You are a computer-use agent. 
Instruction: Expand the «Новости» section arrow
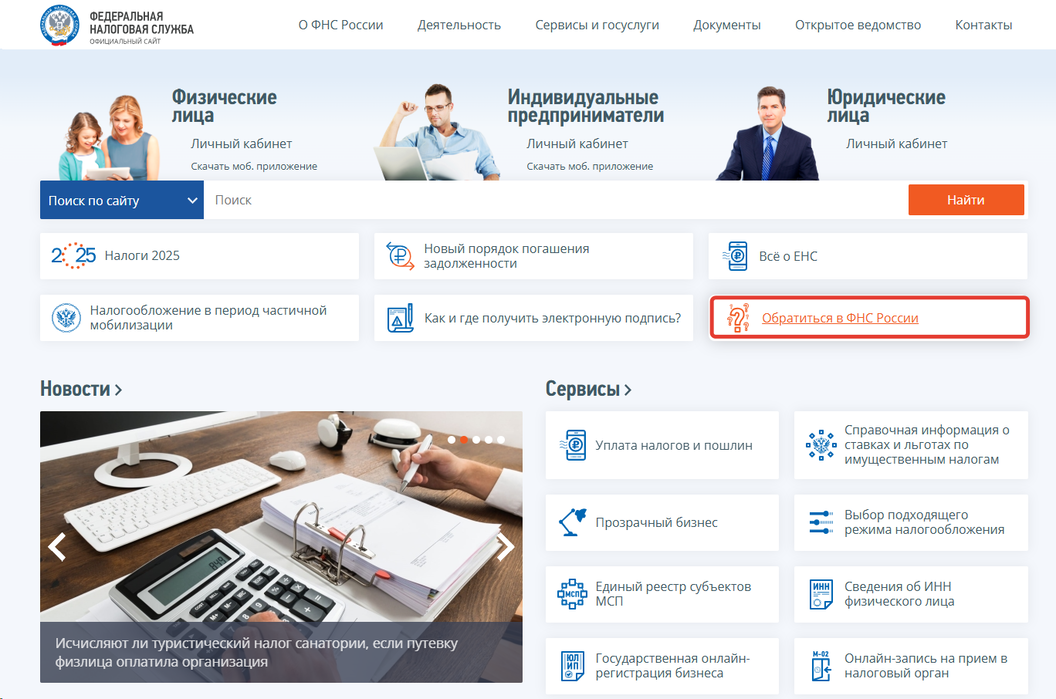pyautogui.click(x=118, y=389)
